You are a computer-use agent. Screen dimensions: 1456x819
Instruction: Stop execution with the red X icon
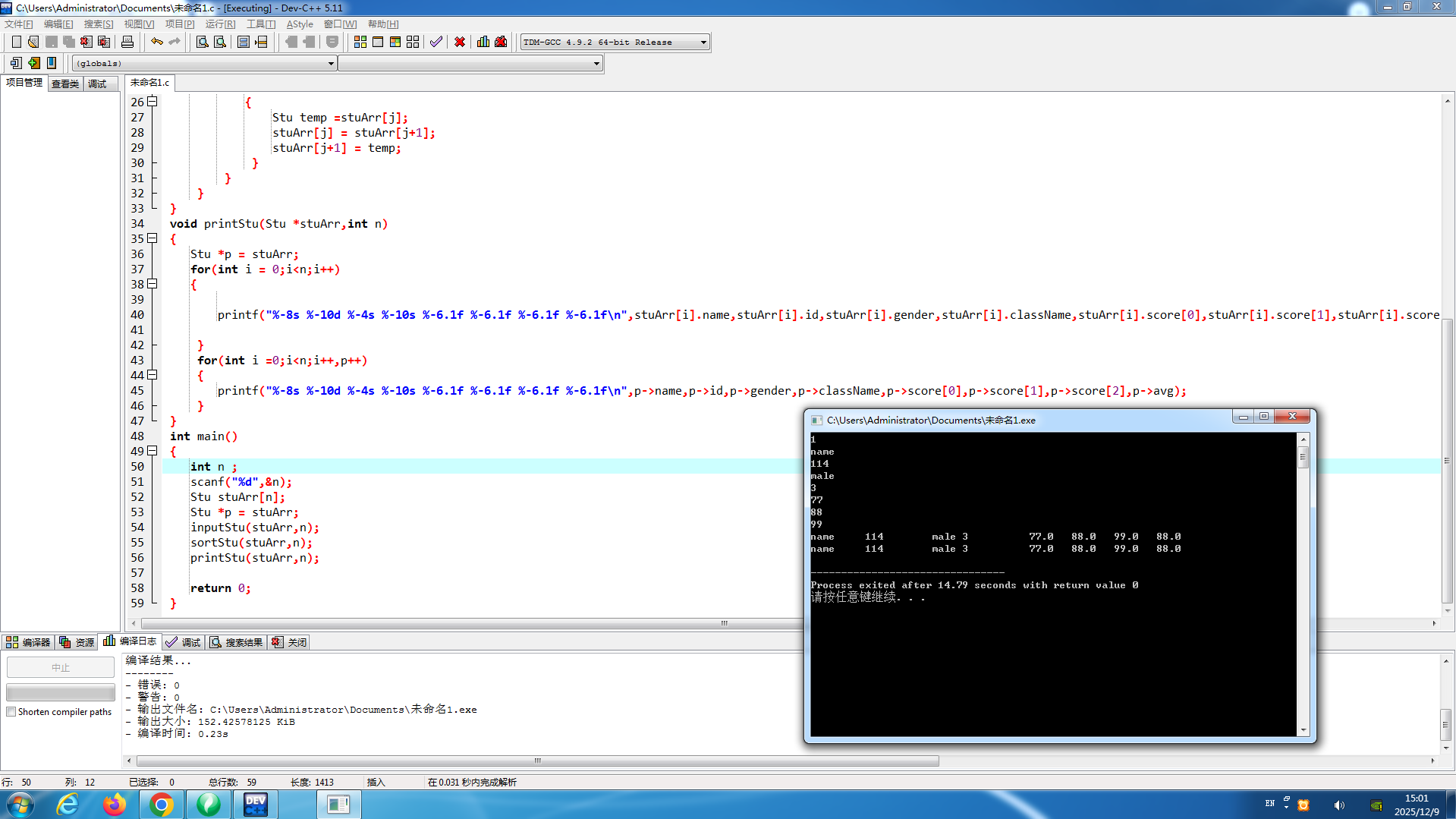pyautogui.click(x=460, y=42)
